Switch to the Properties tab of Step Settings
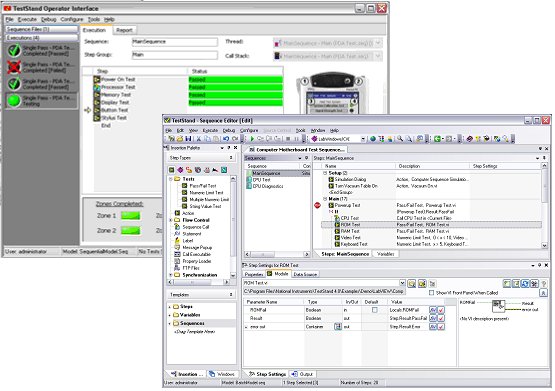 tap(254, 274)
